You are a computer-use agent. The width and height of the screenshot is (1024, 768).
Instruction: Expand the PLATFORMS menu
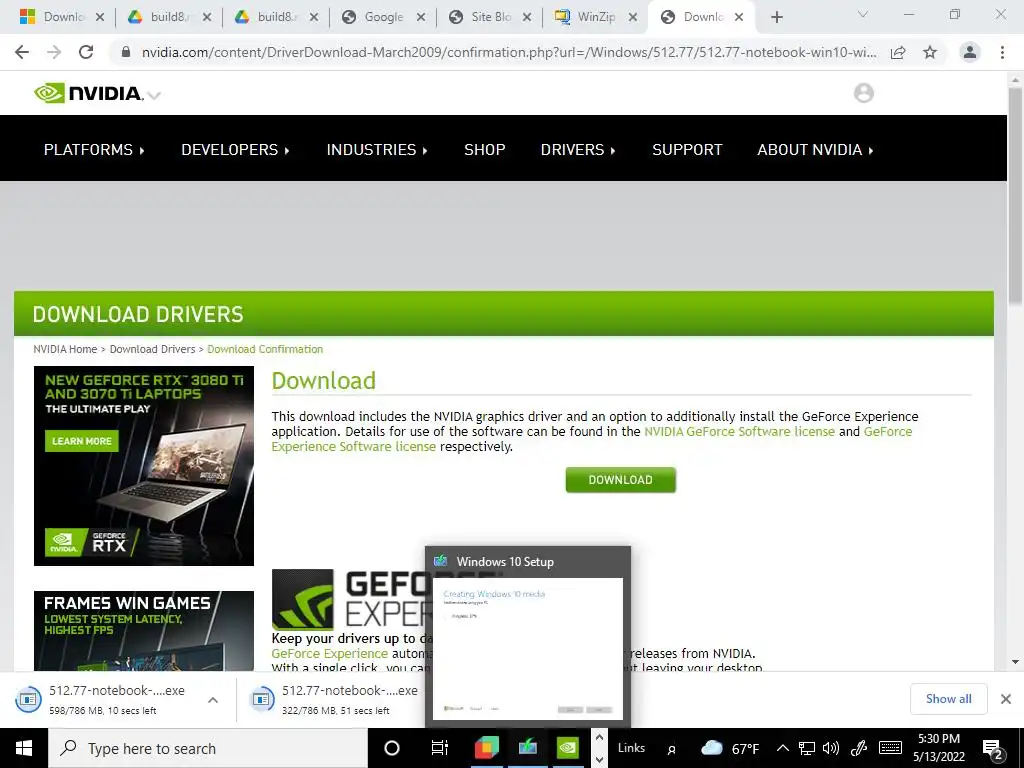point(94,150)
